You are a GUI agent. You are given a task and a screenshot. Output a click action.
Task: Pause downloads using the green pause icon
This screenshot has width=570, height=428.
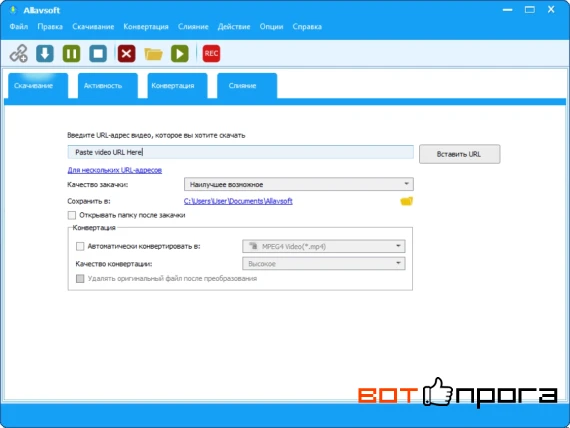coord(71,54)
